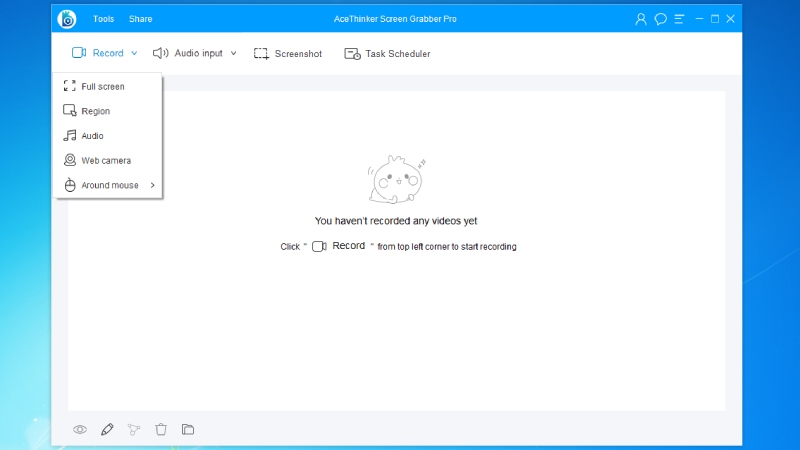Click the share nodes icon in bottom toolbar
Viewport: 800px width, 450px height.
[x=134, y=430]
